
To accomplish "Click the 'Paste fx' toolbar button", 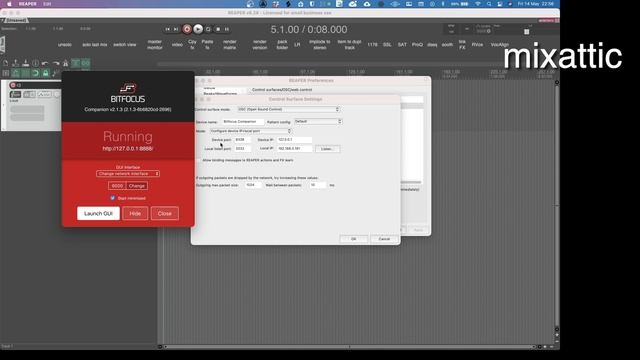I will 207,44.
